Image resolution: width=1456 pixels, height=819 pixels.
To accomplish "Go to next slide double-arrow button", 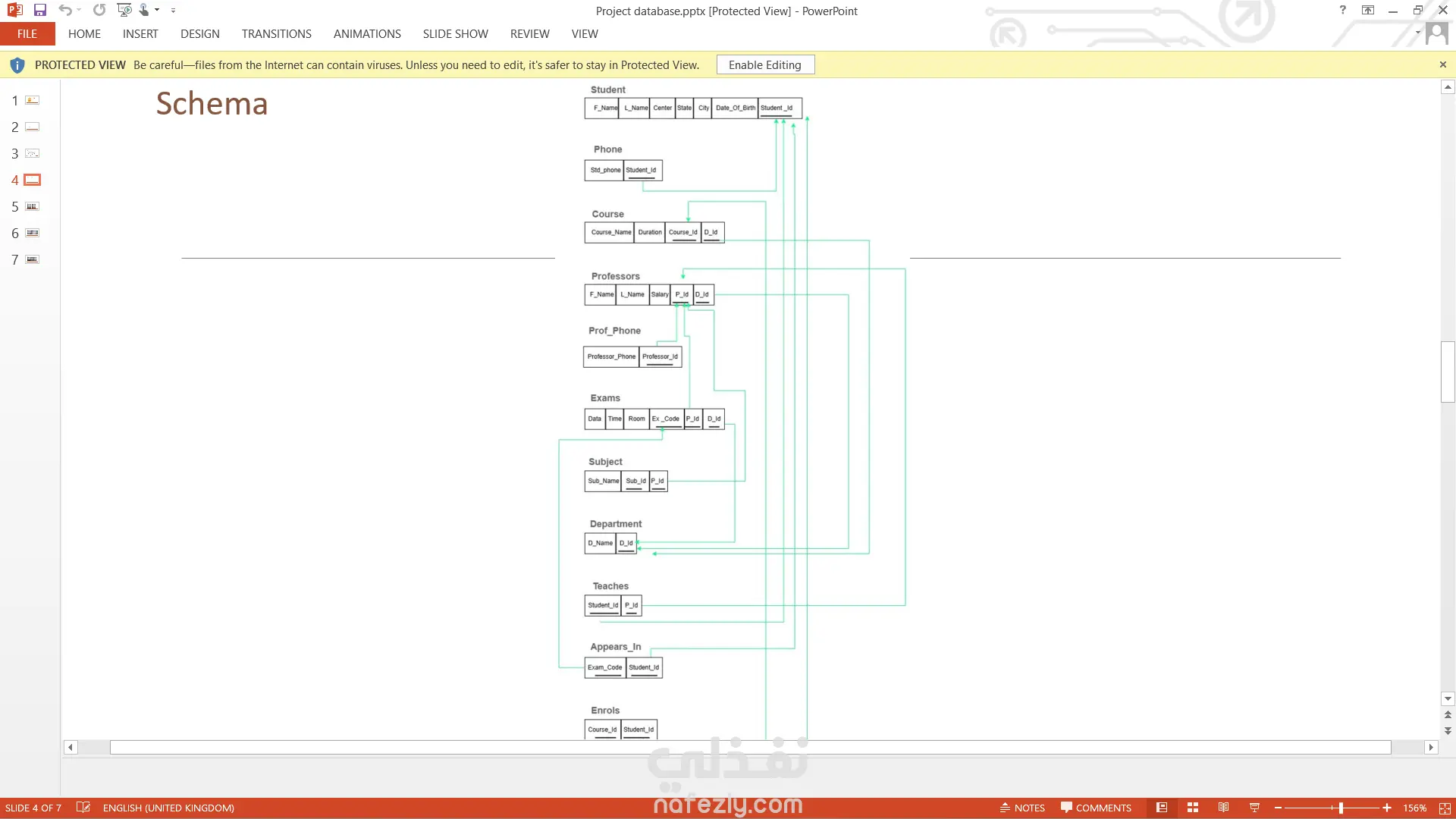I will pyautogui.click(x=1448, y=731).
